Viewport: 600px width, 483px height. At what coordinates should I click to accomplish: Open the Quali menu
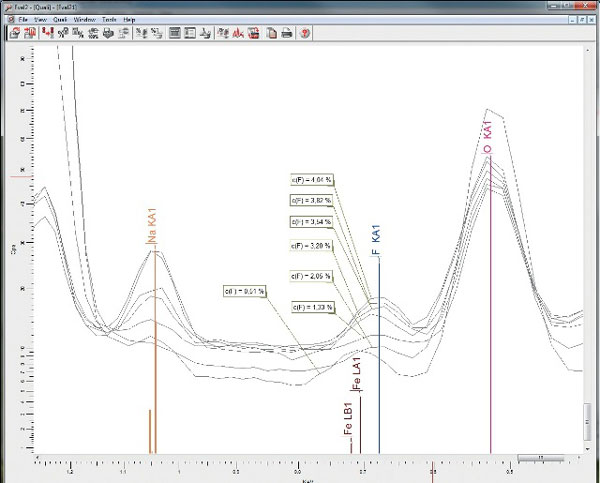(x=60, y=19)
